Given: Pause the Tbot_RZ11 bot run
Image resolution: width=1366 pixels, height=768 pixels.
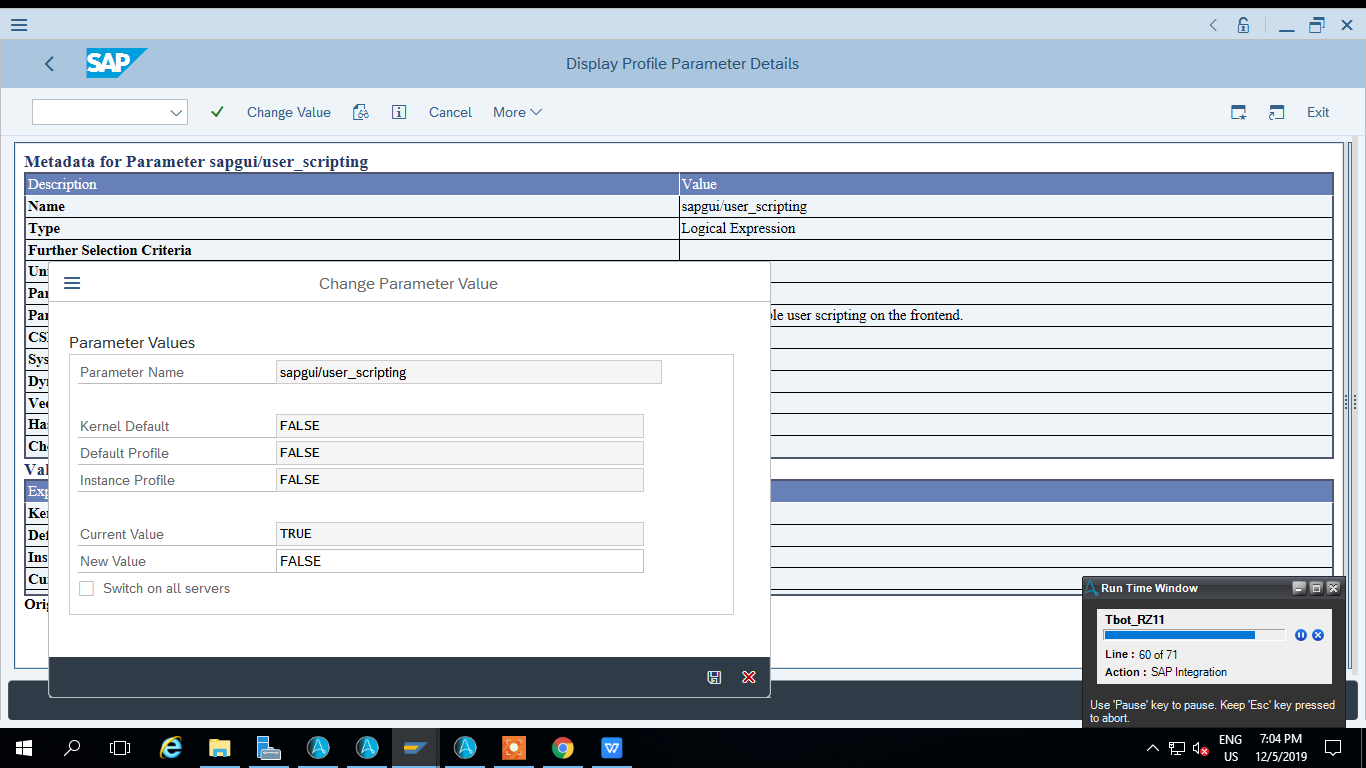Looking at the screenshot, I should pos(1300,635).
